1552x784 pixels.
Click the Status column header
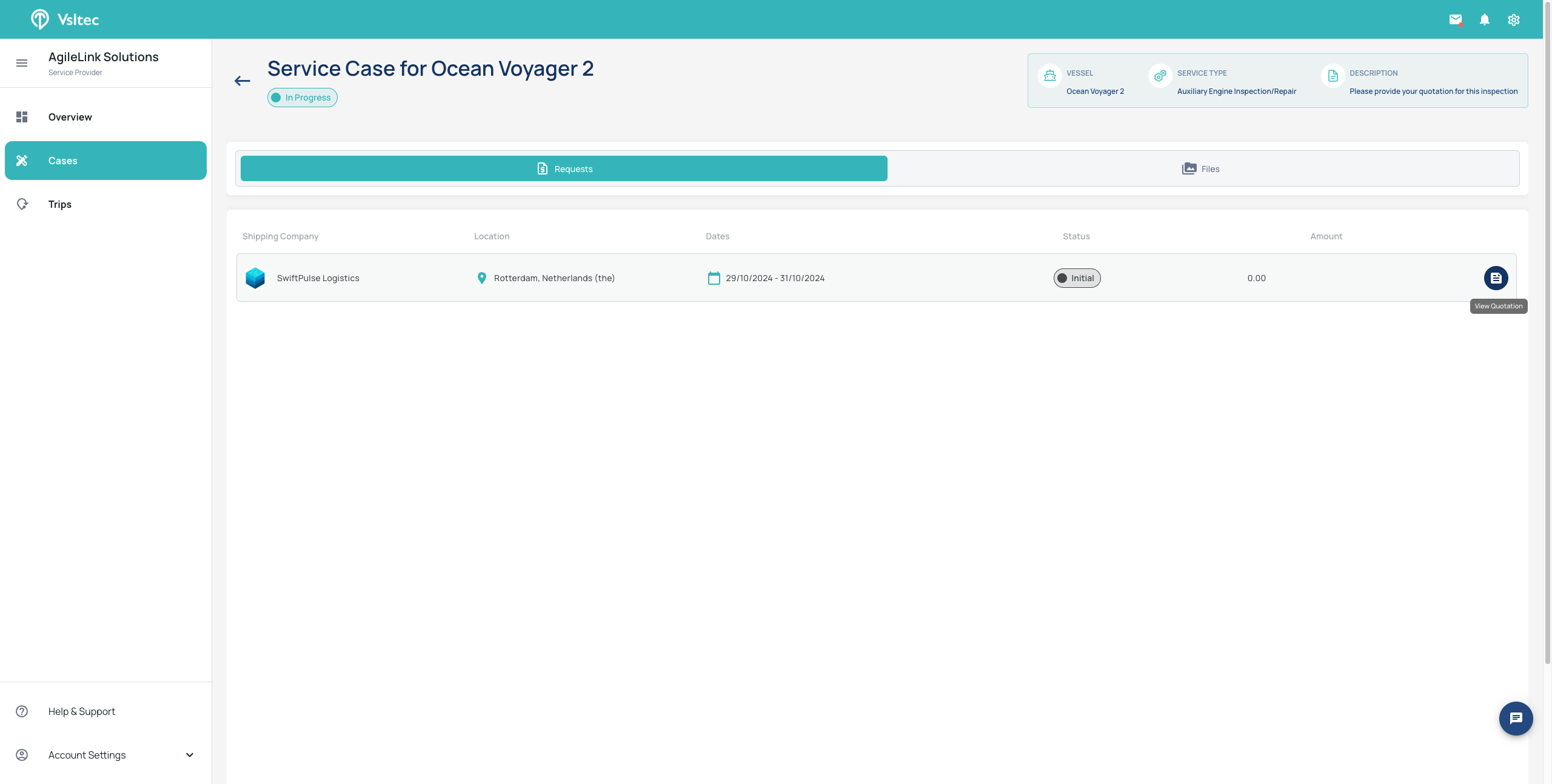[1076, 236]
